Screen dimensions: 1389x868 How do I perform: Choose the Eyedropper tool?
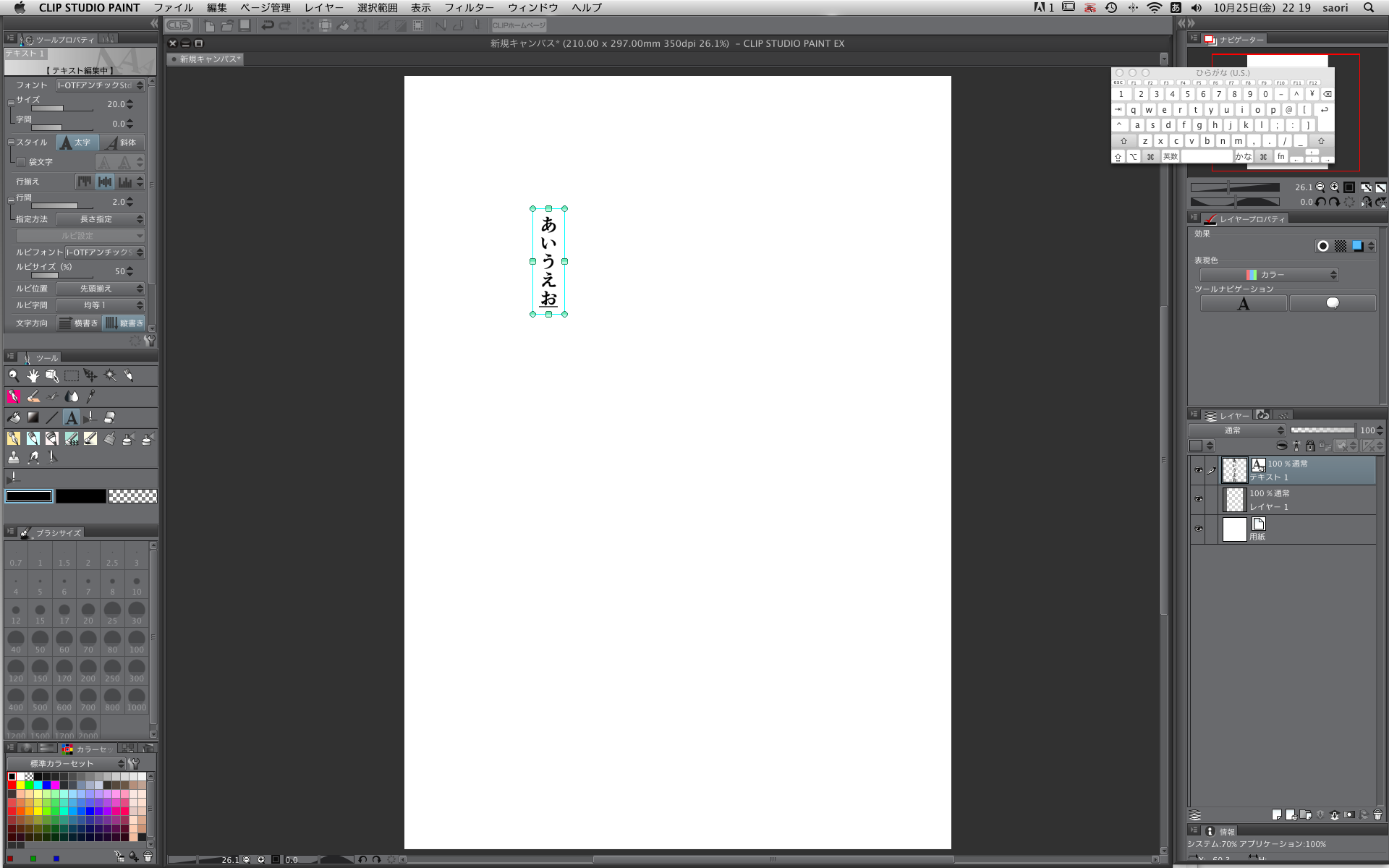click(x=91, y=396)
